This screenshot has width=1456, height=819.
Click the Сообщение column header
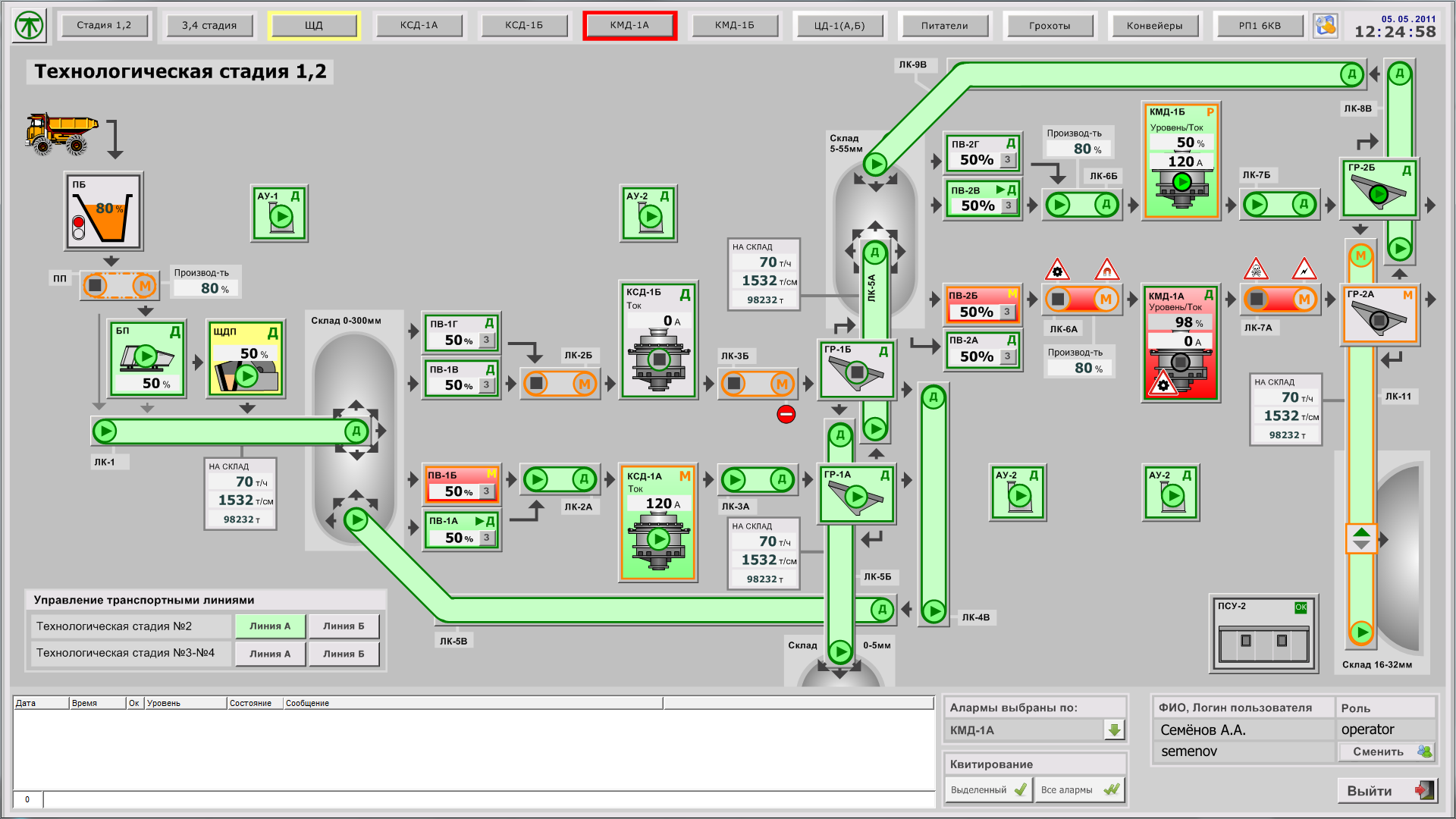(x=473, y=703)
